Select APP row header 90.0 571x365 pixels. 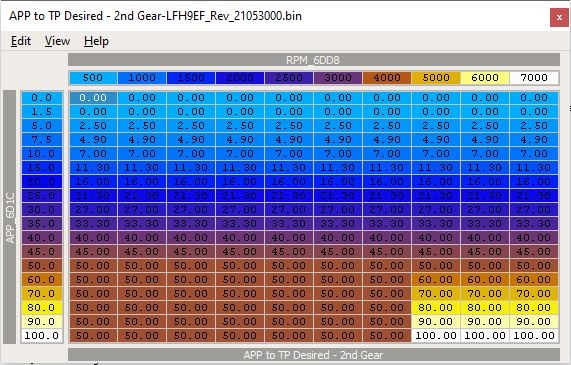[x=42, y=321]
